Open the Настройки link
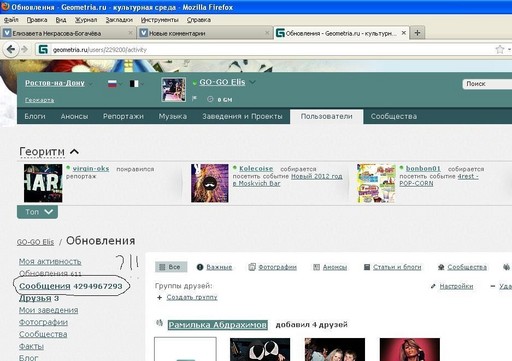The height and width of the screenshot is (361, 512). pos(456,286)
